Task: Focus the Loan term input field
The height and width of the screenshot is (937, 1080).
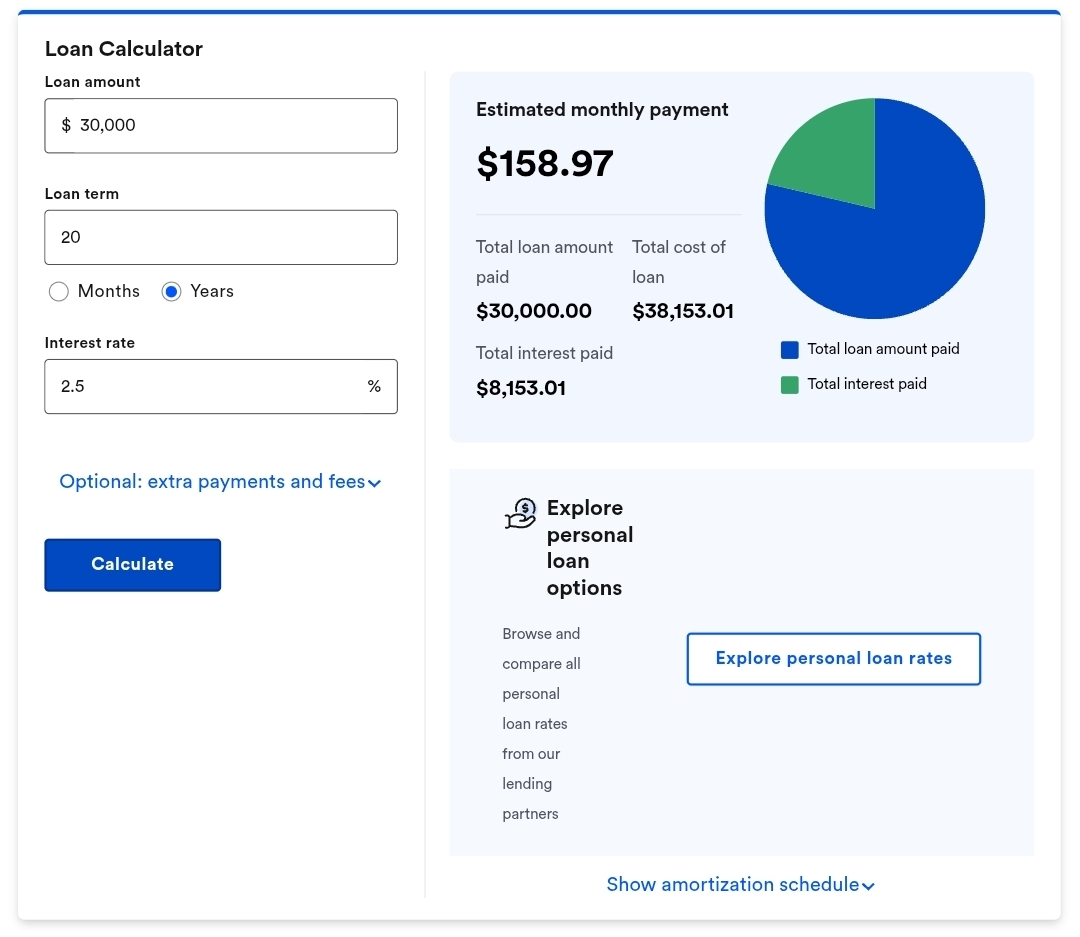Action: 221,237
